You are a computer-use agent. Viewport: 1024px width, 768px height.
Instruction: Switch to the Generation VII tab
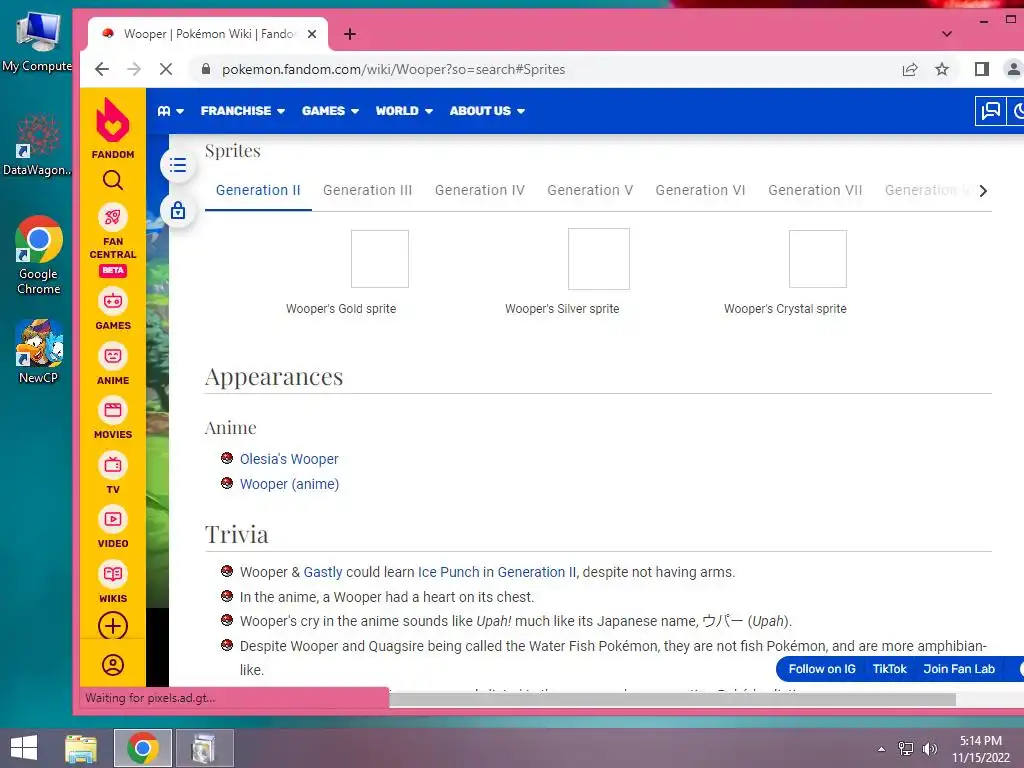(x=815, y=191)
